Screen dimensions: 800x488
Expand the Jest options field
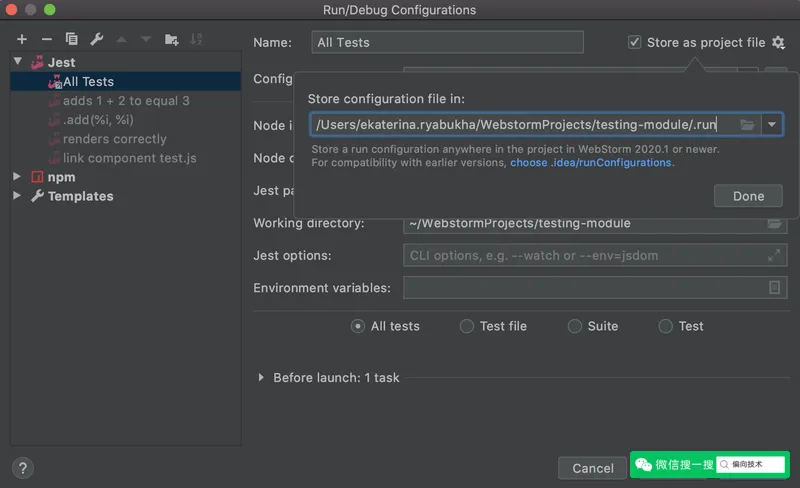(774, 255)
